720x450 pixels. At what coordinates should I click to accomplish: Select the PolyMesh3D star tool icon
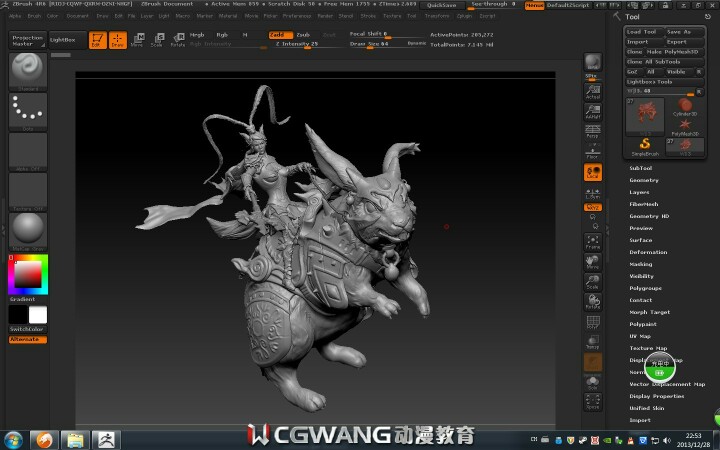(x=685, y=127)
